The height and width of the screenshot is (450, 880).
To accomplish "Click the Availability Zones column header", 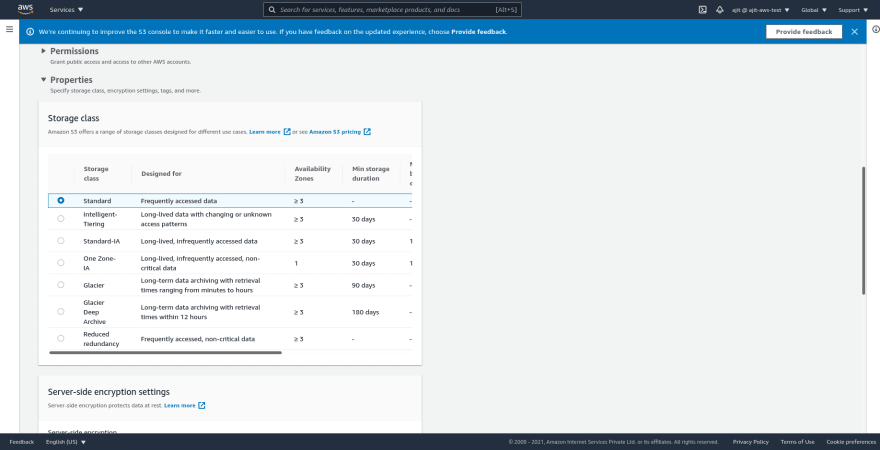I will point(313,173).
